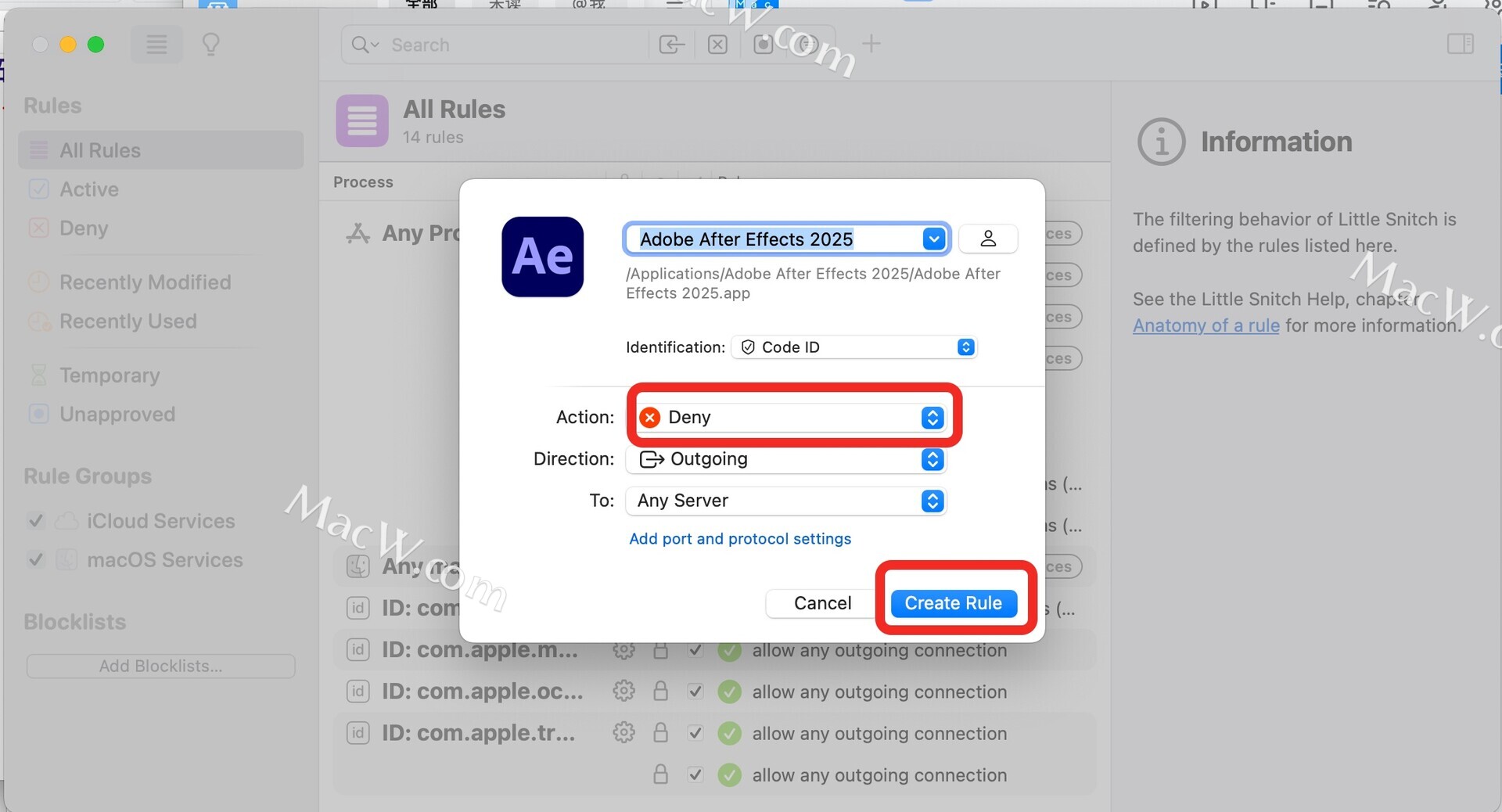The width and height of the screenshot is (1502, 812).
Task: Open the process name dropdown arrow
Action: click(933, 239)
